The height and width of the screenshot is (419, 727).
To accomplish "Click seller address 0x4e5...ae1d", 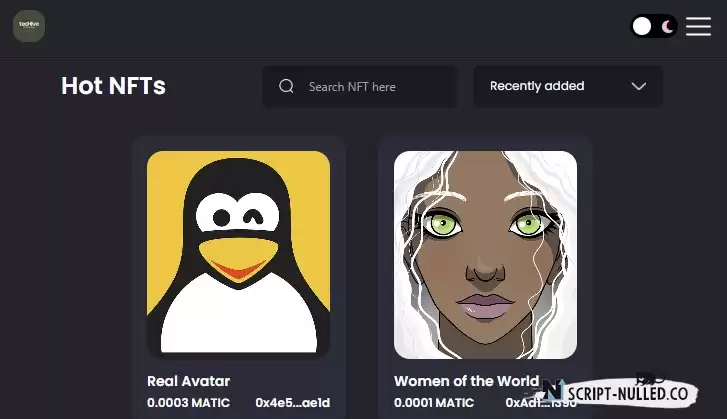I will 293,403.
